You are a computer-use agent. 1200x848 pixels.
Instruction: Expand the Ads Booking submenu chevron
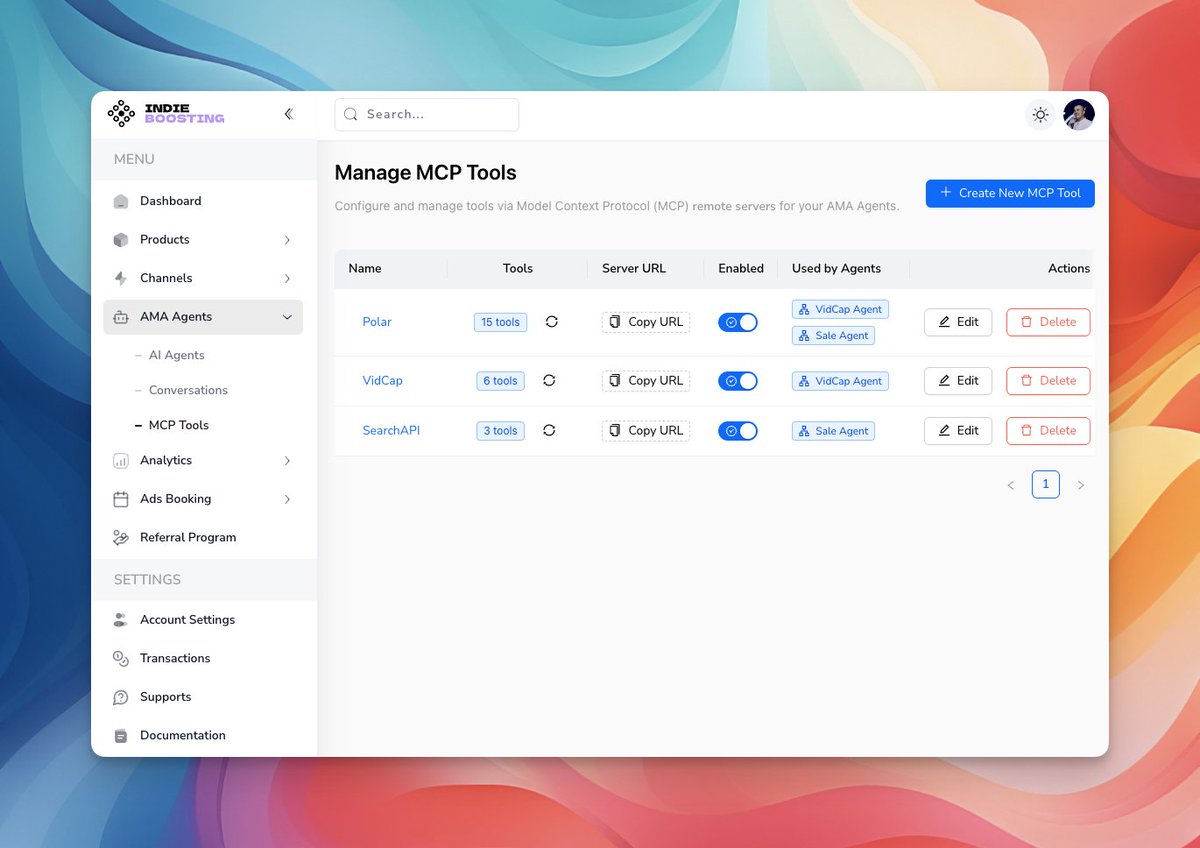[287, 499]
